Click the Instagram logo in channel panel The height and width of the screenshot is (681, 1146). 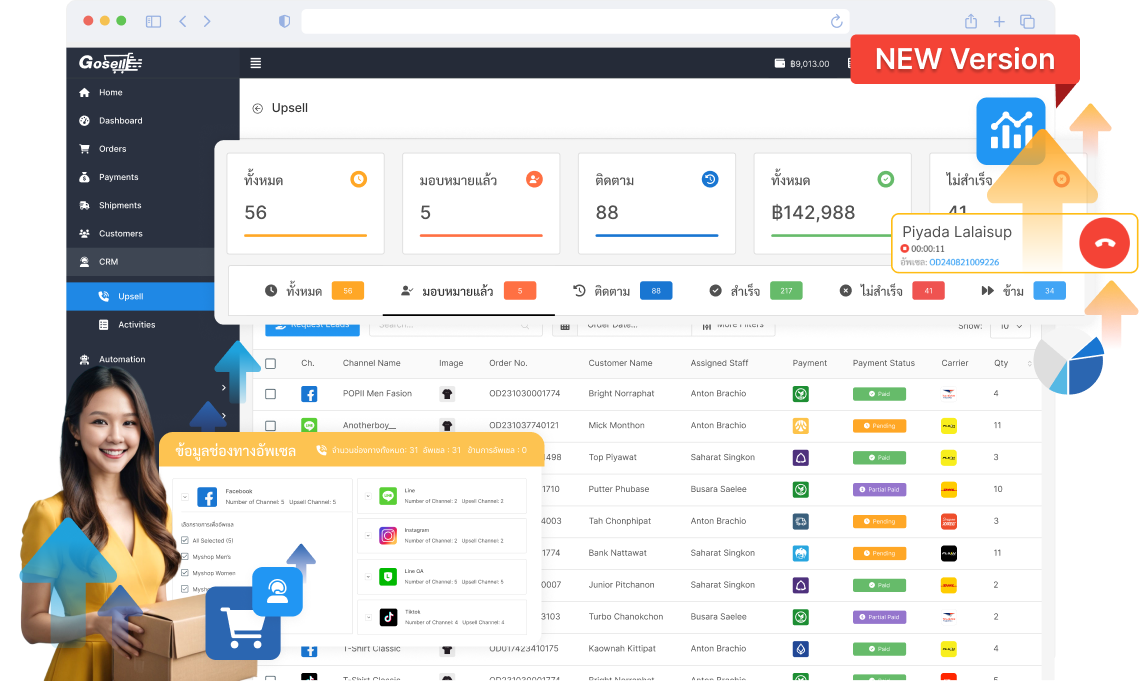click(388, 536)
